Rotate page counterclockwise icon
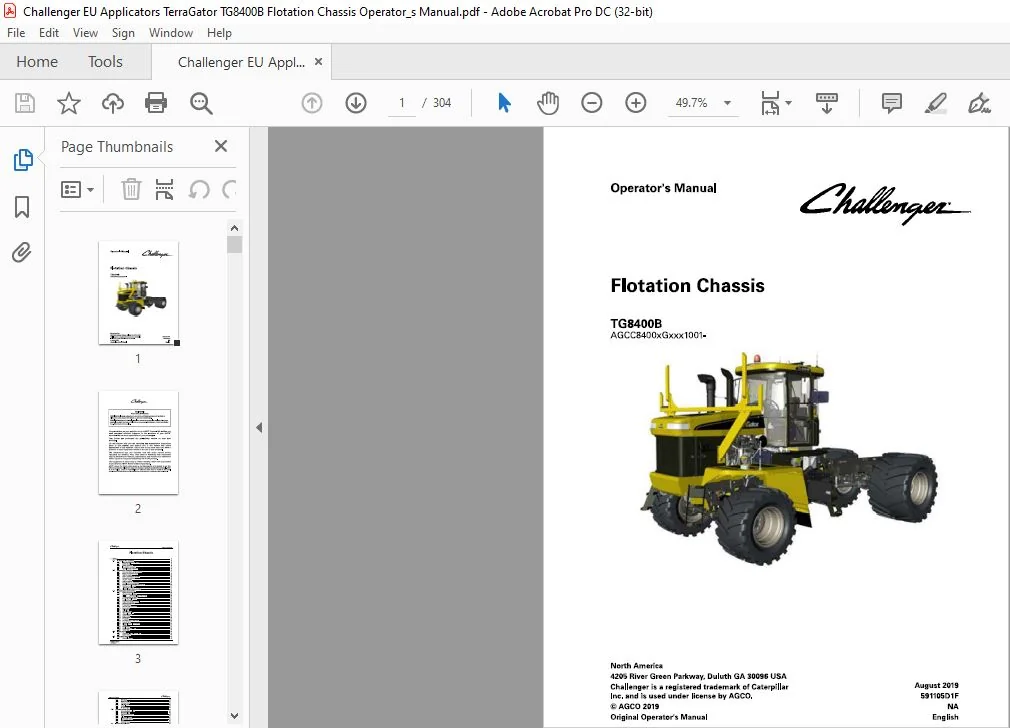Screen dimensions: 1010x728 point(199,189)
